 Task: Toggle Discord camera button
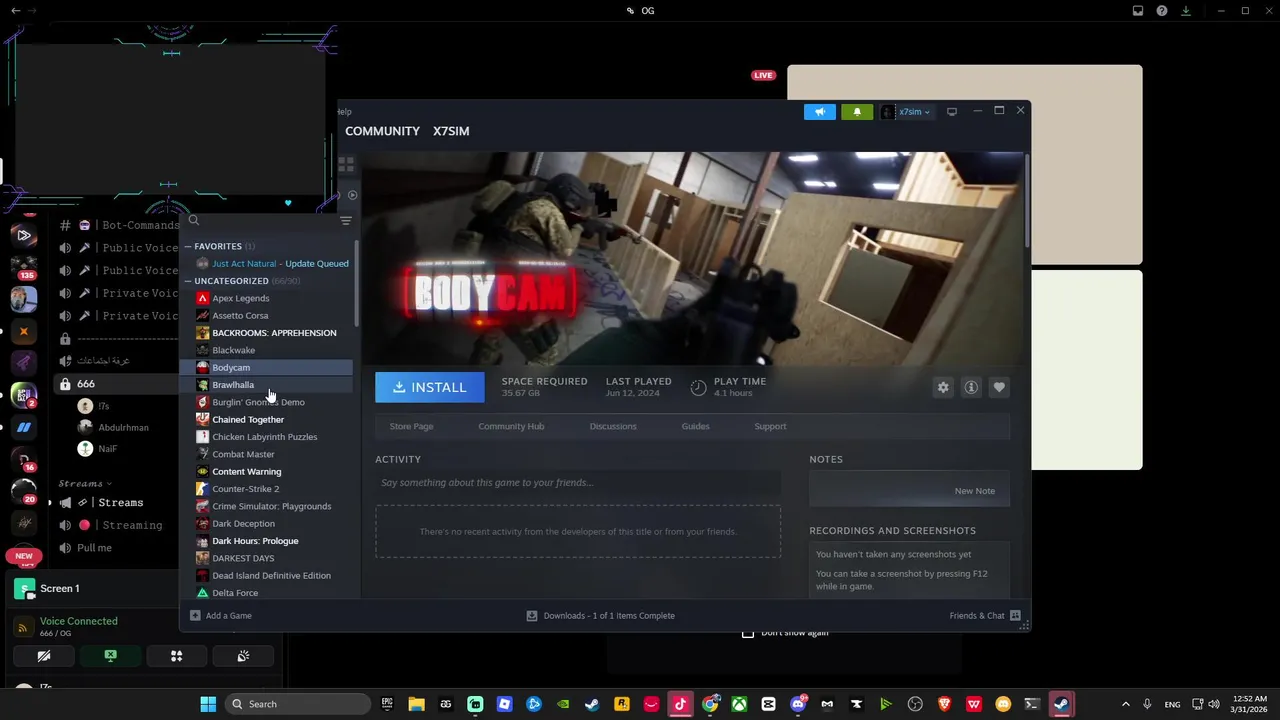click(x=44, y=656)
